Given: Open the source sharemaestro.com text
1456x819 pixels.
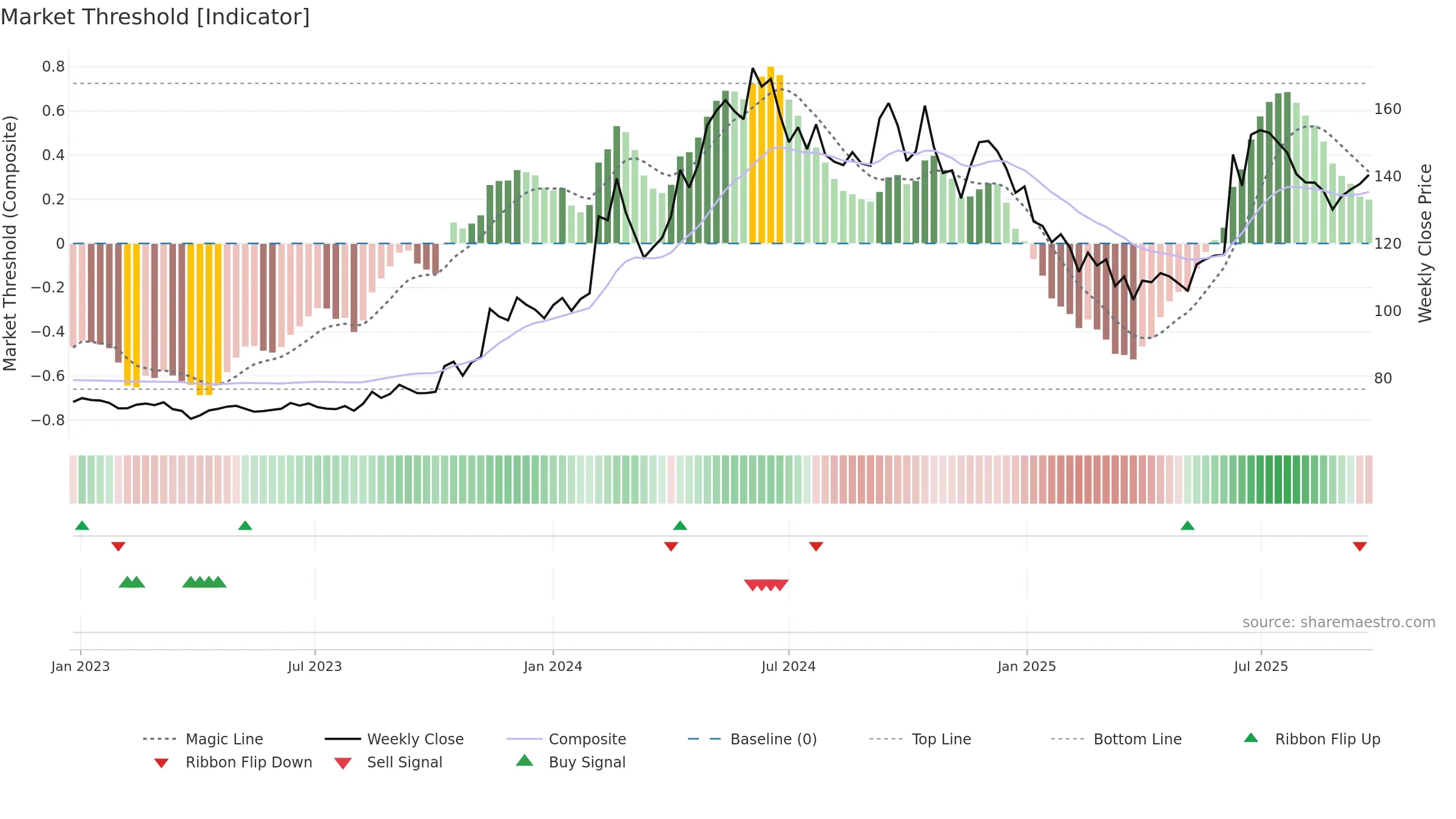Looking at the screenshot, I should (1339, 622).
